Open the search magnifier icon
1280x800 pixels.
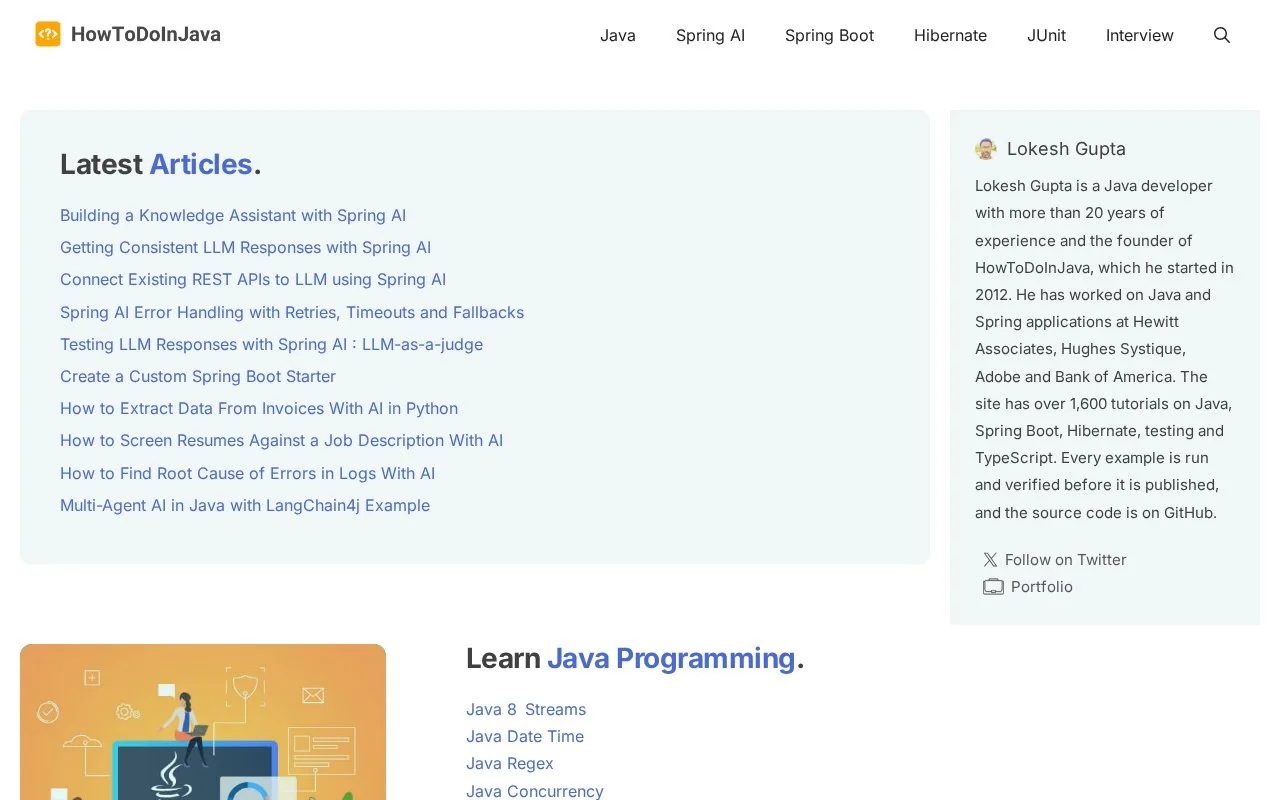tap(1221, 35)
